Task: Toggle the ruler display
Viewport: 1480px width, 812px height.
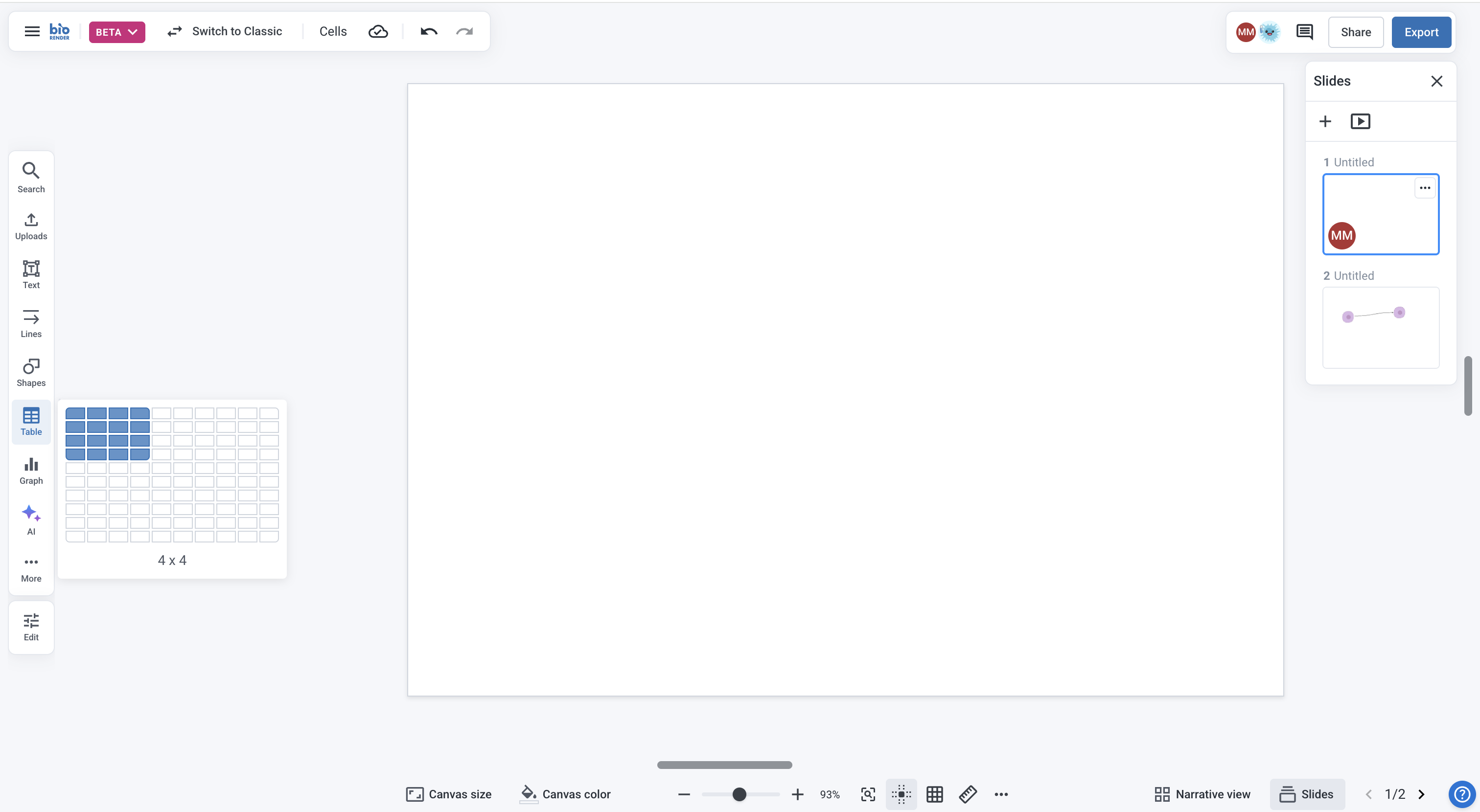Action: click(x=968, y=794)
